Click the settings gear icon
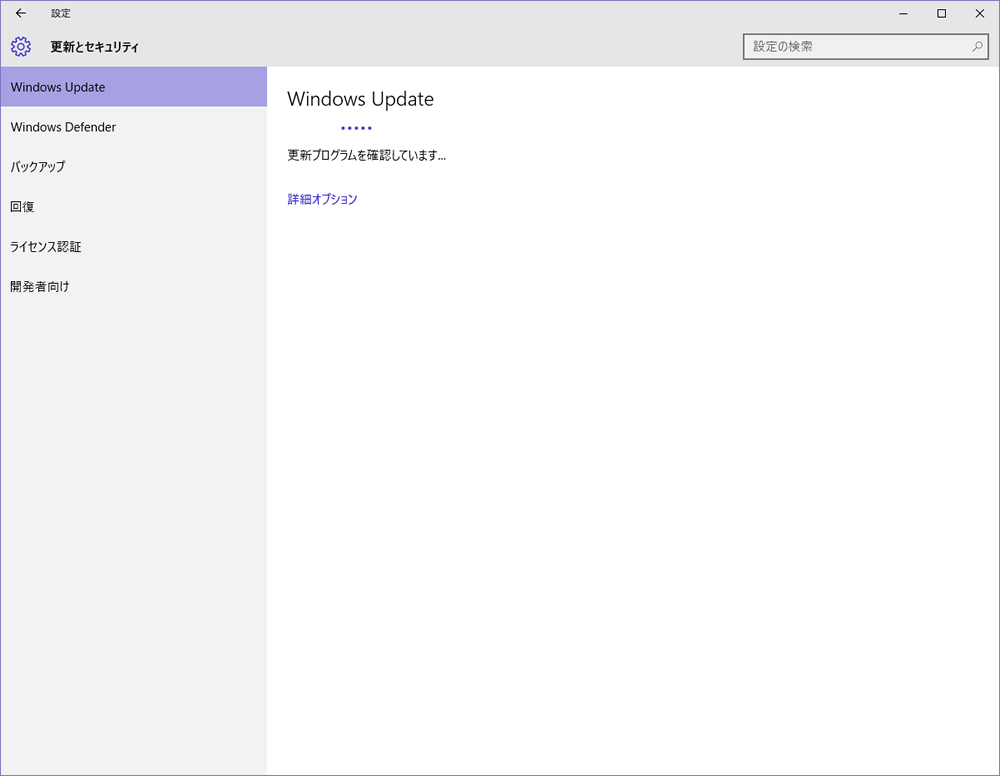The height and width of the screenshot is (776, 1000). click(21, 47)
